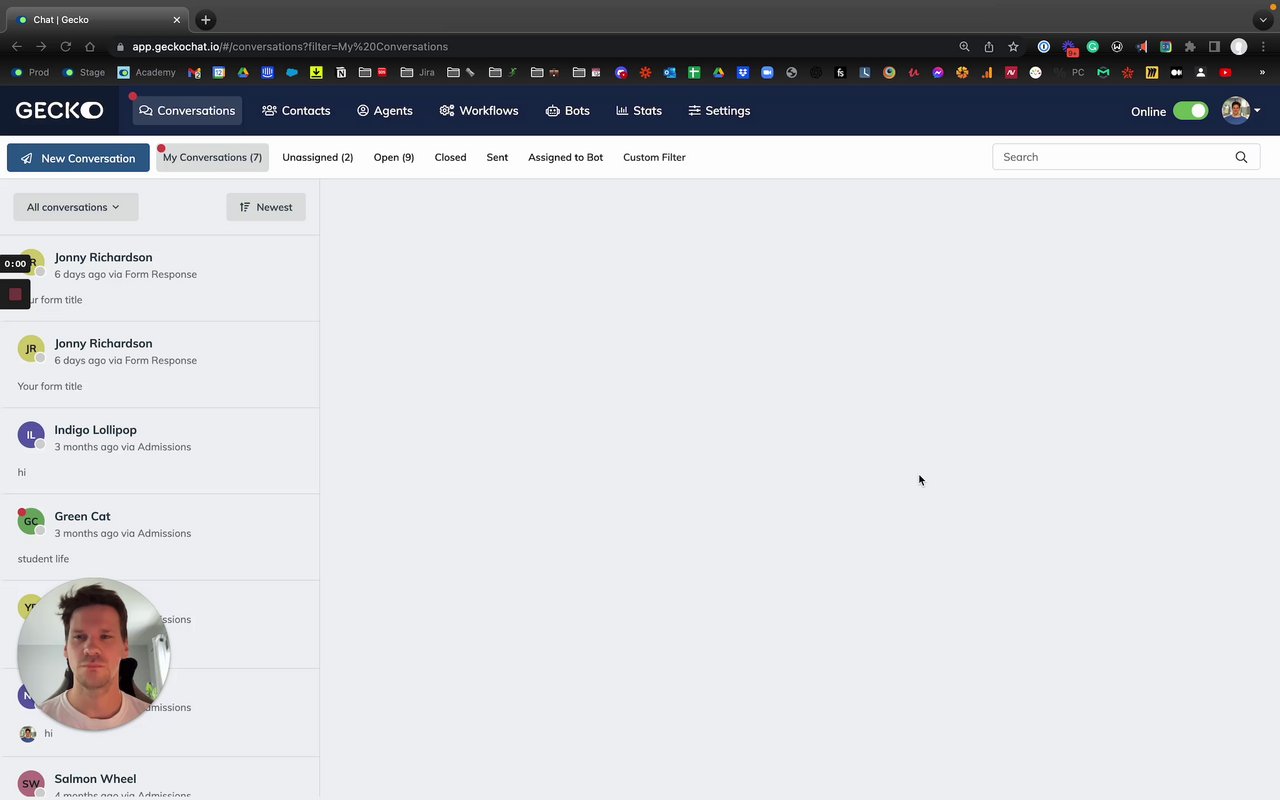1280x800 pixels.
Task: Filter by Assigned to Bot
Action: pos(565,157)
